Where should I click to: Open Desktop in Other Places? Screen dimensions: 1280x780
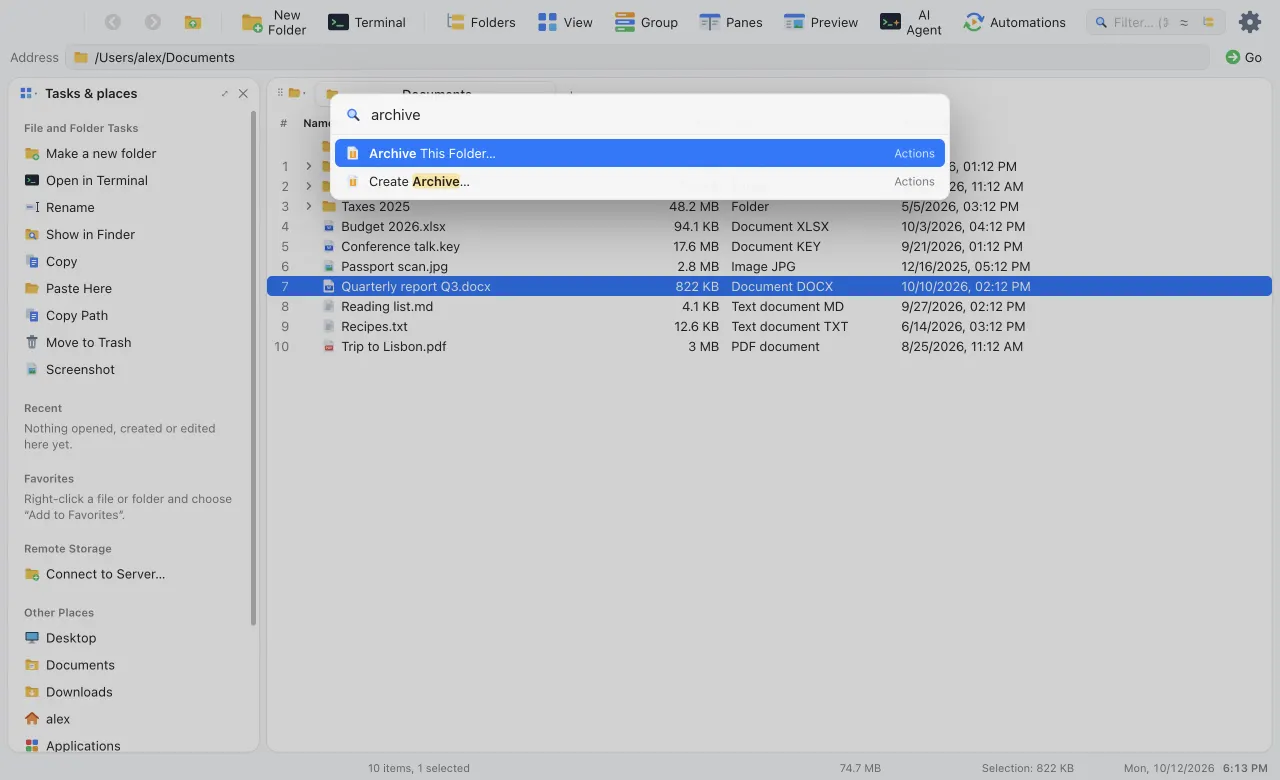pyautogui.click(x=60, y=638)
